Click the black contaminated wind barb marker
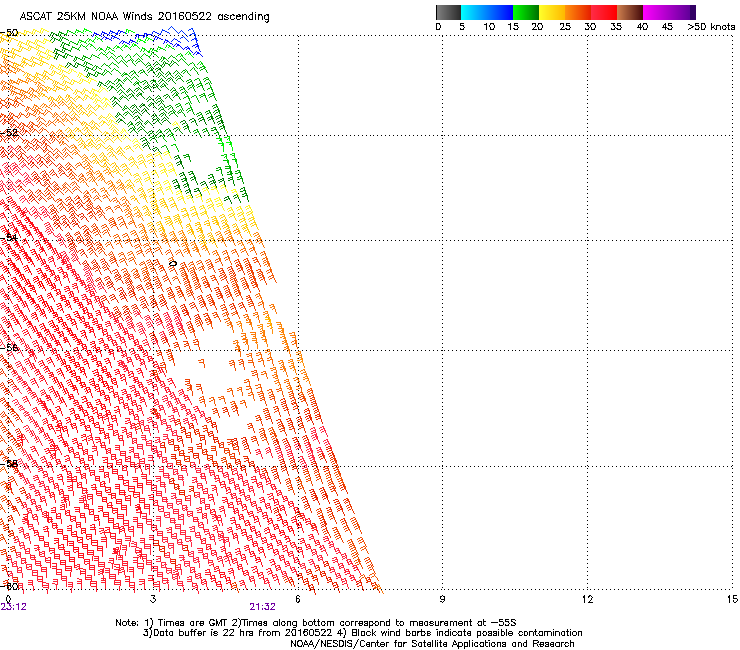740x650 pixels. coord(173,263)
